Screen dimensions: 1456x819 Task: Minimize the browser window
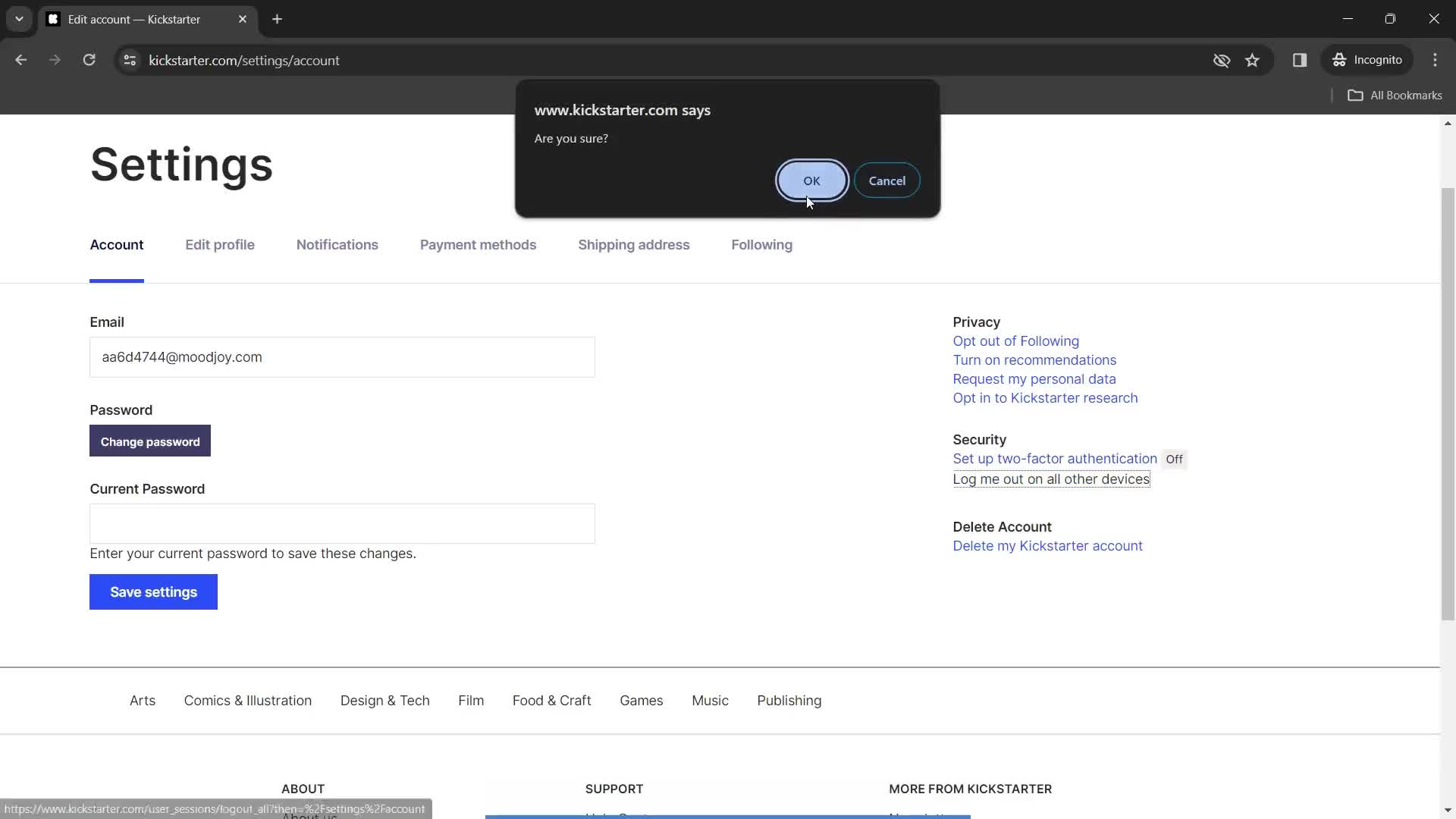click(1348, 19)
